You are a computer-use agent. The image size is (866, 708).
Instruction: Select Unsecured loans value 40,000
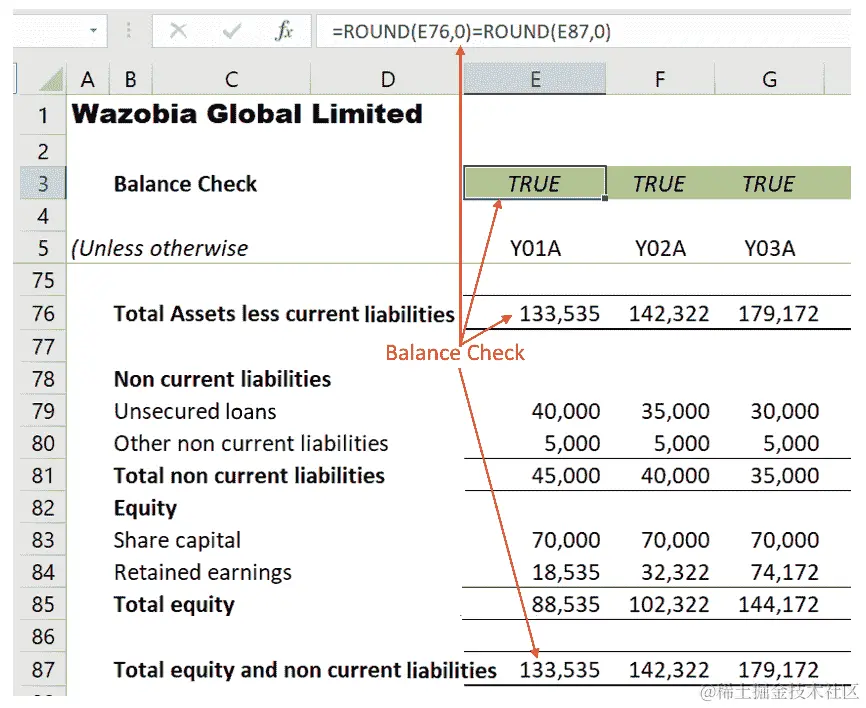tap(566, 411)
